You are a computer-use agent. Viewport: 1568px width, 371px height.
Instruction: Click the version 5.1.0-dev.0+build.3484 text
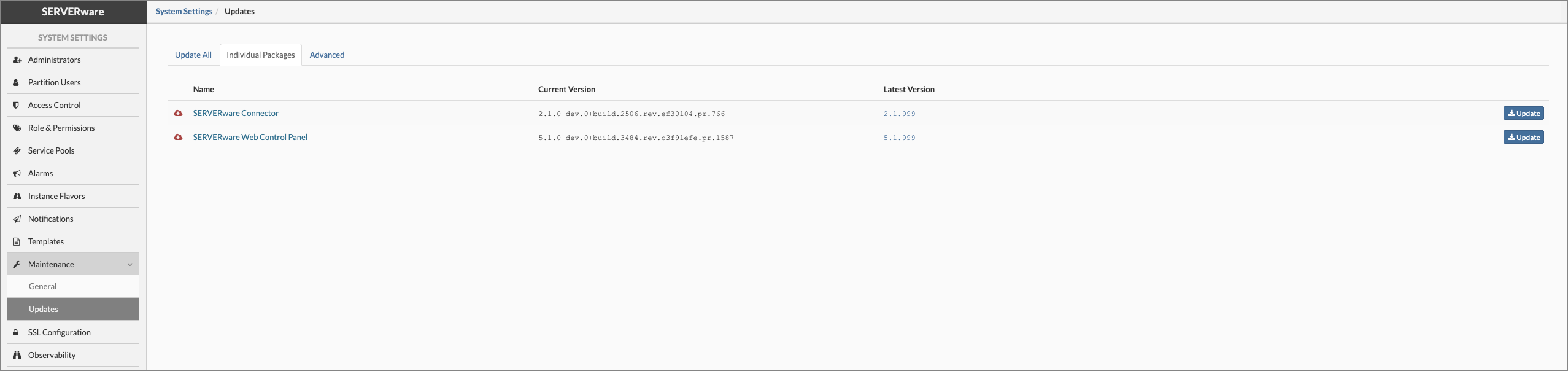636,138
